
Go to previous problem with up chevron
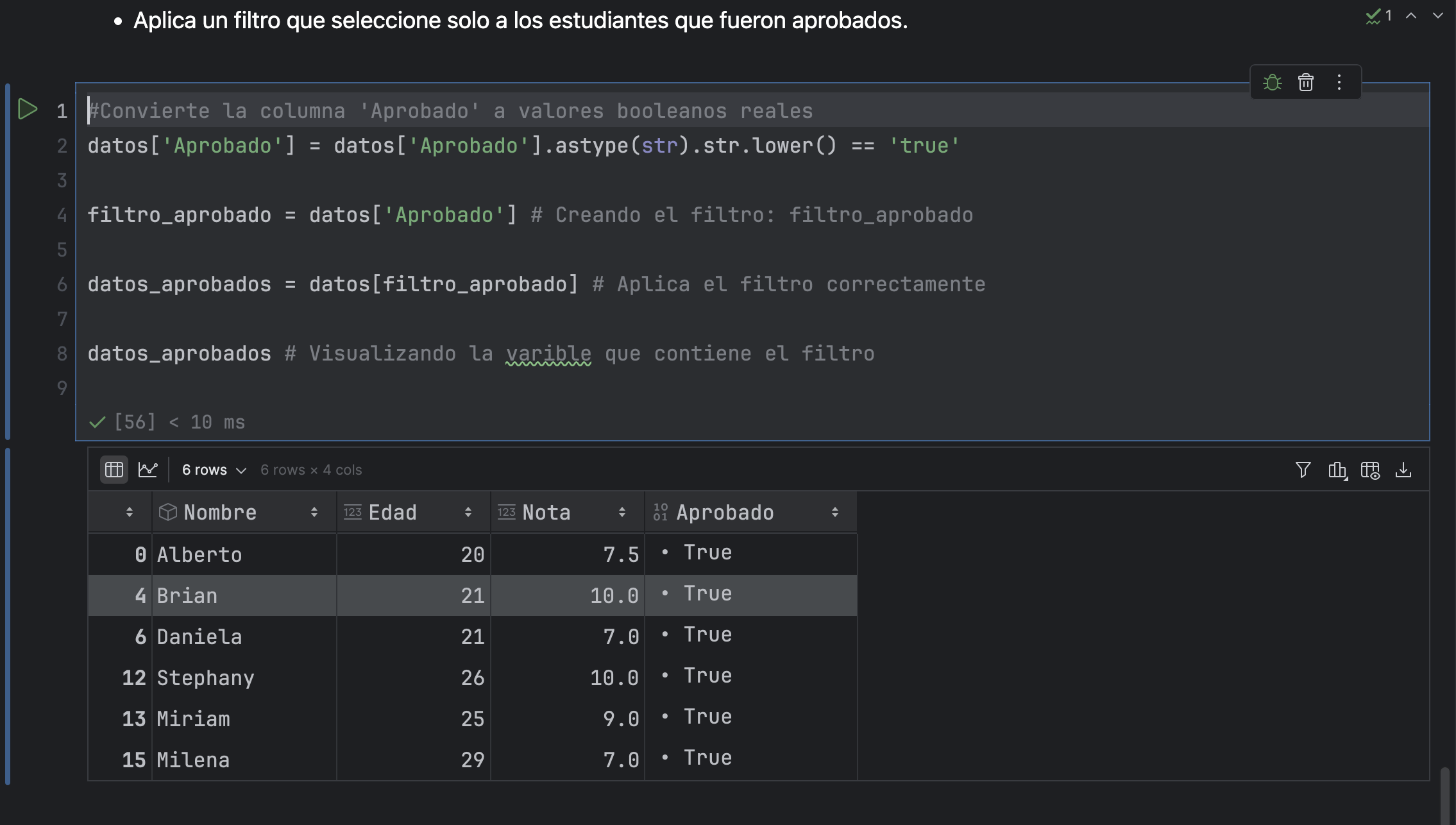tap(1411, 15)
